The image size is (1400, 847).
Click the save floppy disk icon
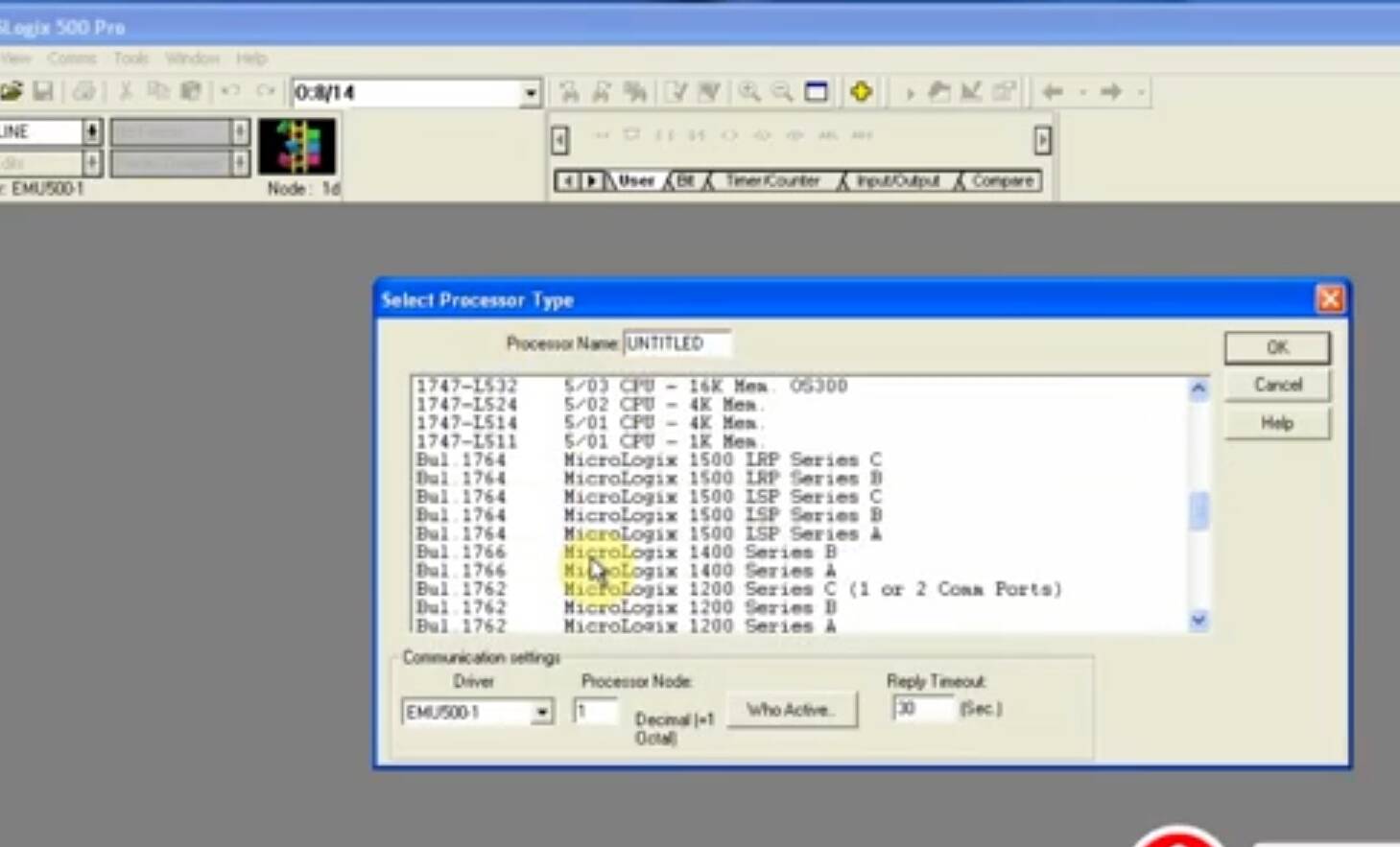point(43,92)
